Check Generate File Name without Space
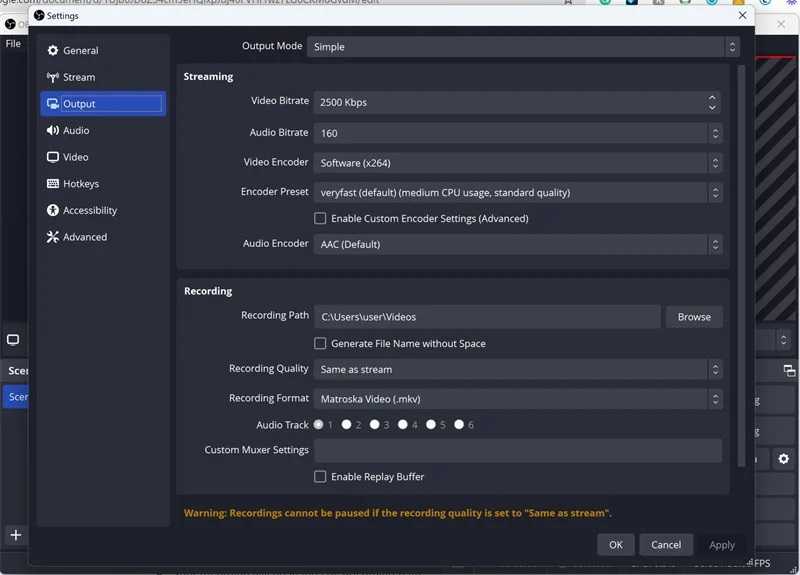800x575 pixels. (x=320, y=344)
